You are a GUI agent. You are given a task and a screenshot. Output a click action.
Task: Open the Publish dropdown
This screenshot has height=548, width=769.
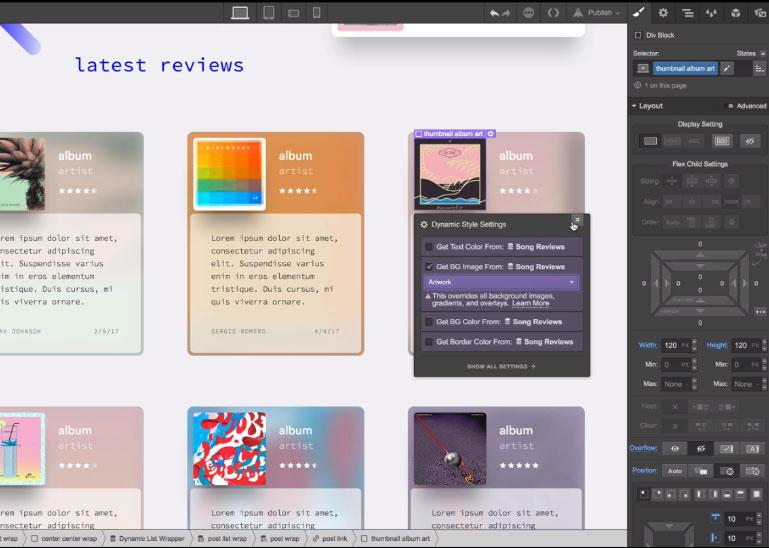pos(597,13)
